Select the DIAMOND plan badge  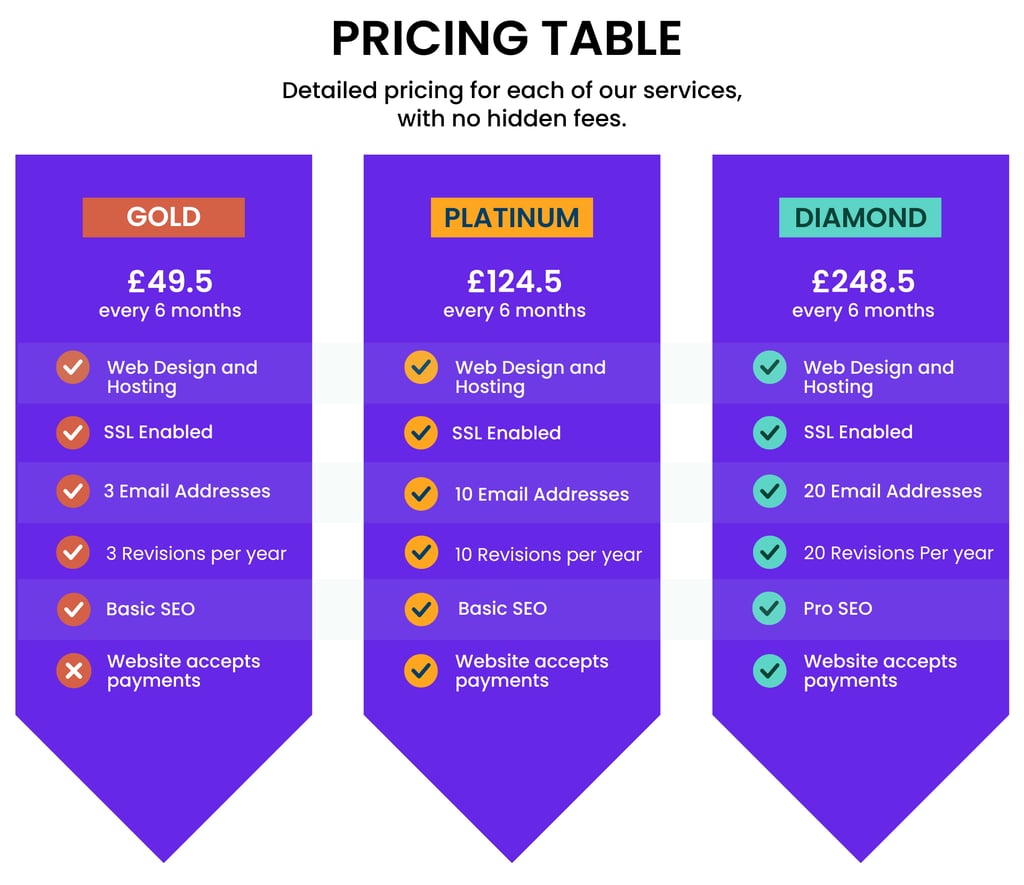(x=860, y=217)
